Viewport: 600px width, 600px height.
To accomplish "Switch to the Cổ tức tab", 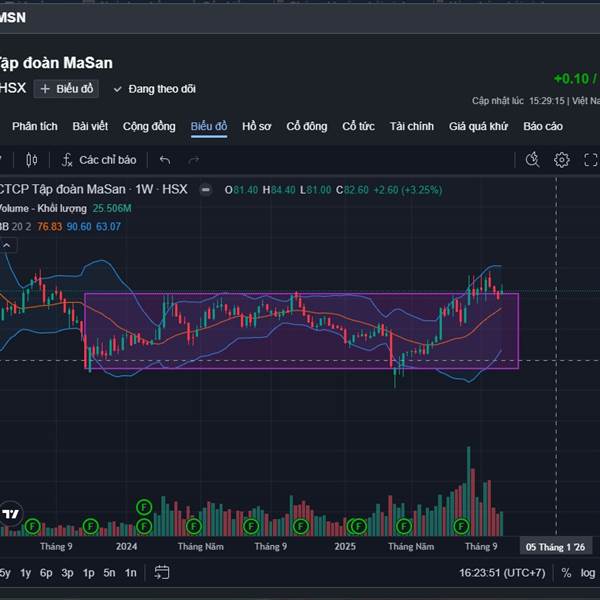I will click(358, 126).
